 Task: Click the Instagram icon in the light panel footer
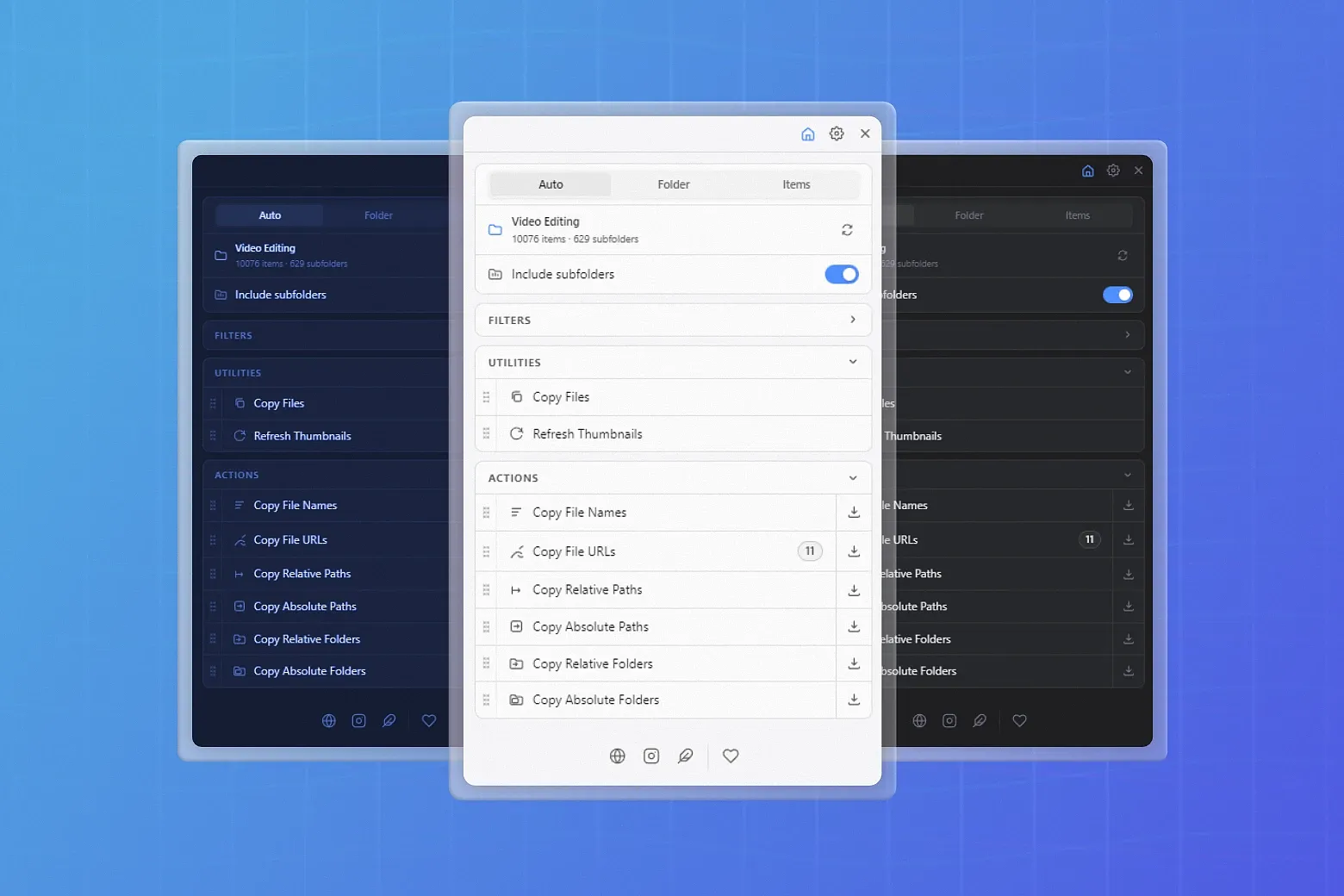(x=651, y=756)
